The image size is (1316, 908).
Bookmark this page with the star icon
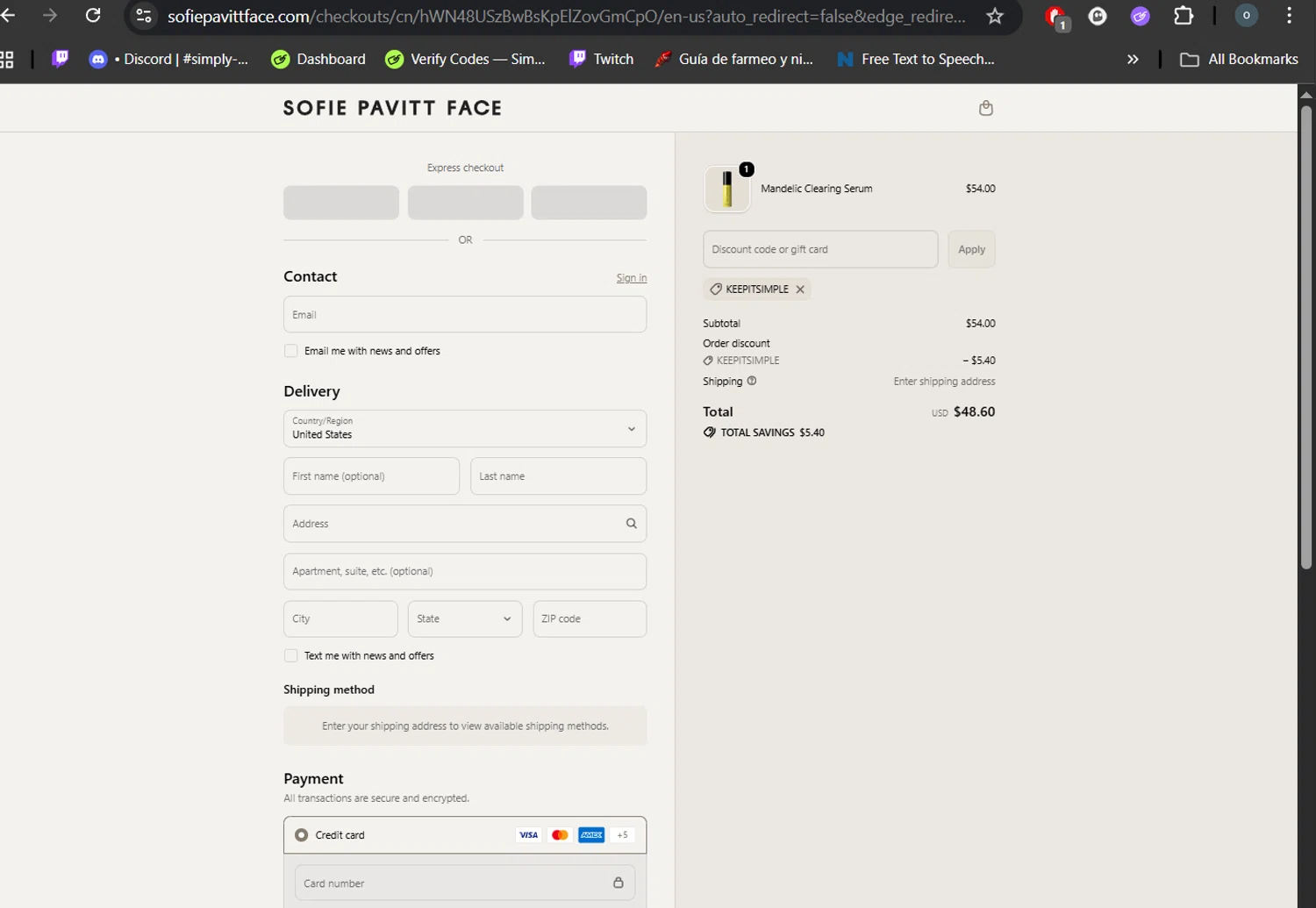[995, 16]
